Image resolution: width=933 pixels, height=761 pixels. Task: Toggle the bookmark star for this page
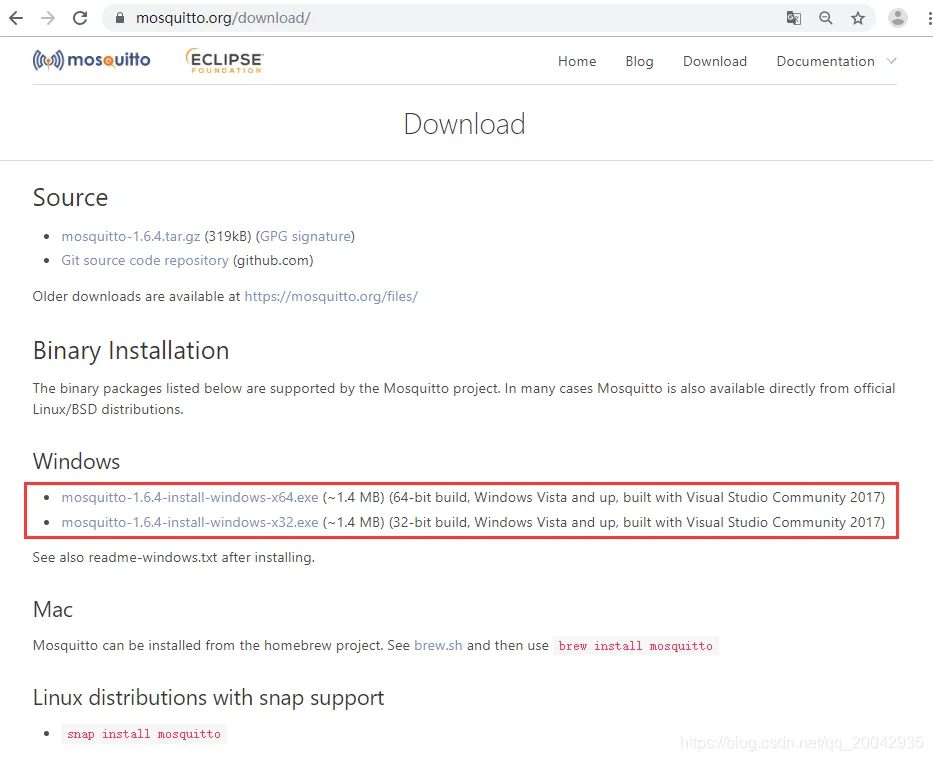(x=858, y=17)
